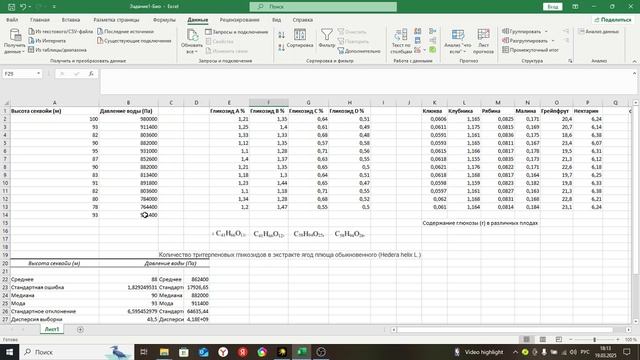640x360 pixels.
Task: Open Последние источники
Action: (125, 31)
